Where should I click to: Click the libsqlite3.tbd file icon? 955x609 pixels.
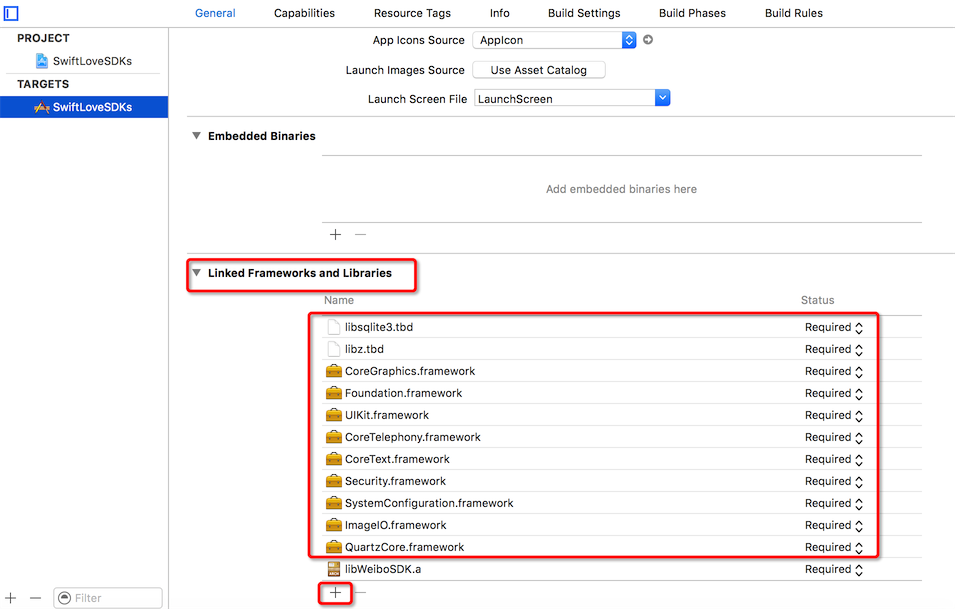[333, 327]
